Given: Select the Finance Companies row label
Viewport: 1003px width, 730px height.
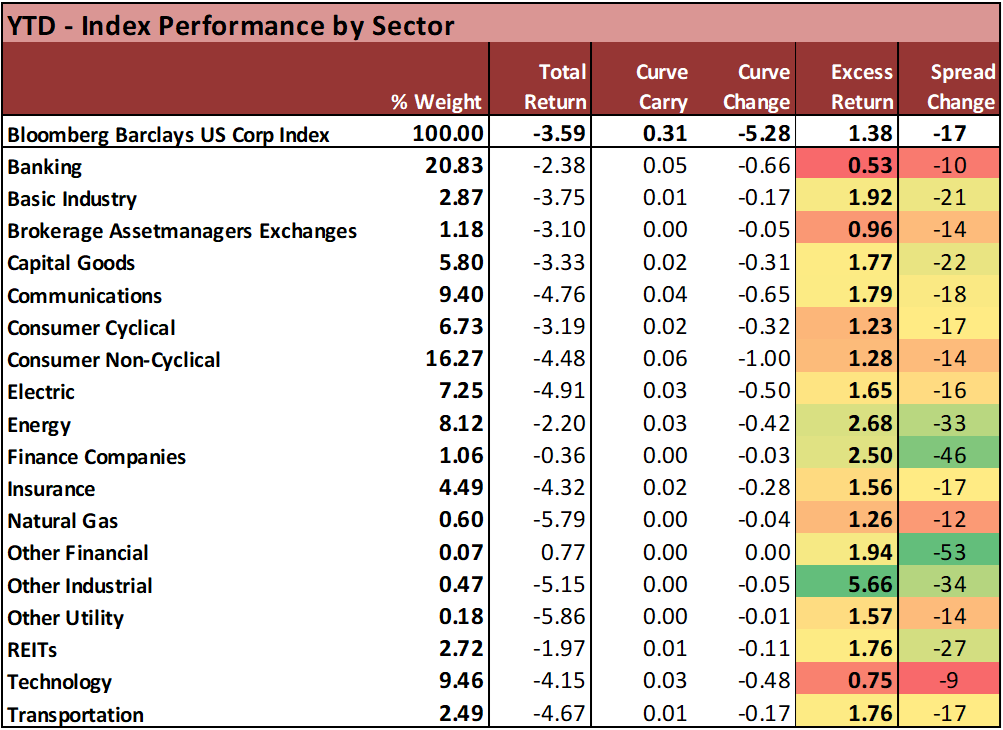Looking at the screenshot, I should click(96, 457).
